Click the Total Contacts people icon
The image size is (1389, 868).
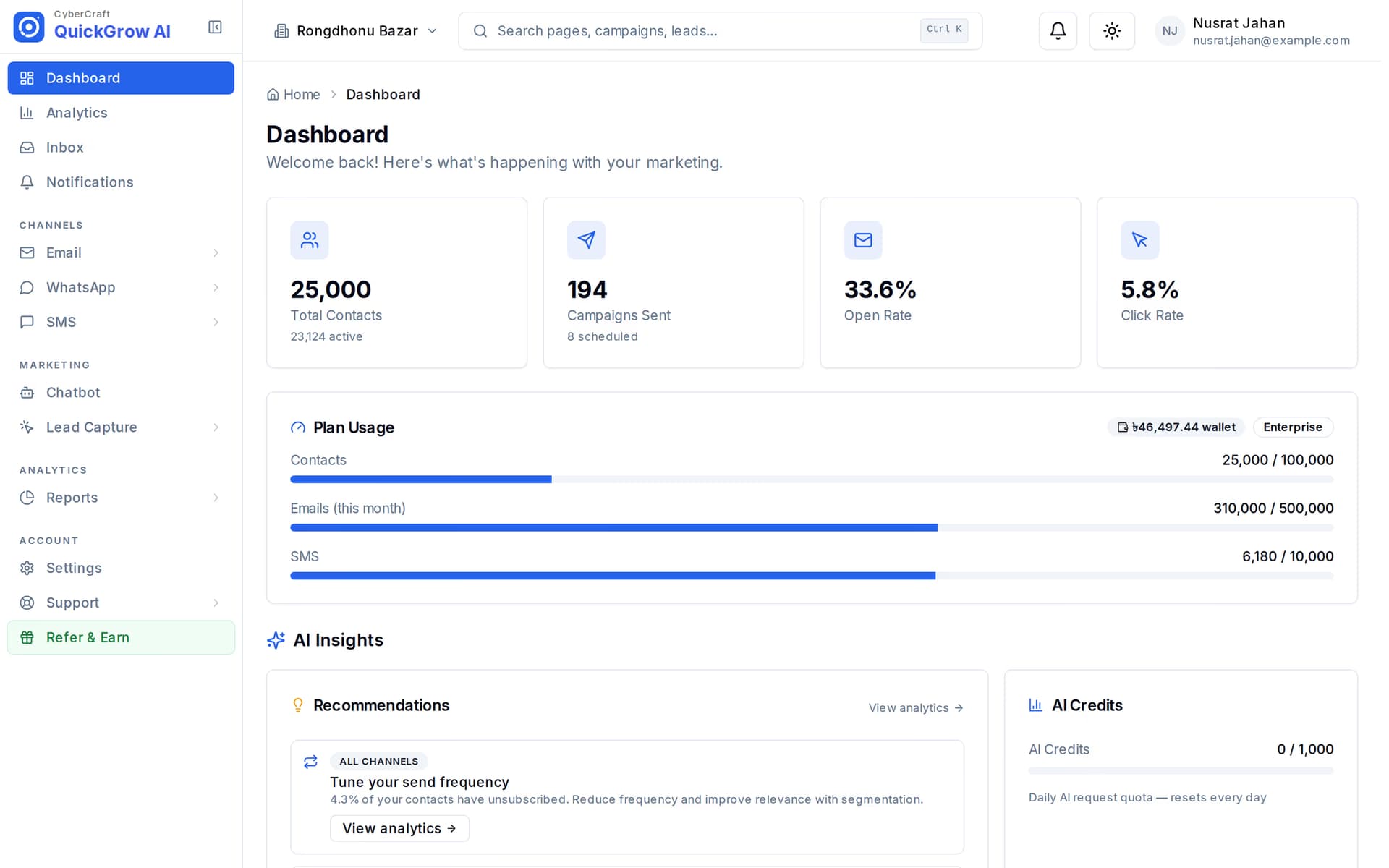pyautogui.click(x=310, y=240)
